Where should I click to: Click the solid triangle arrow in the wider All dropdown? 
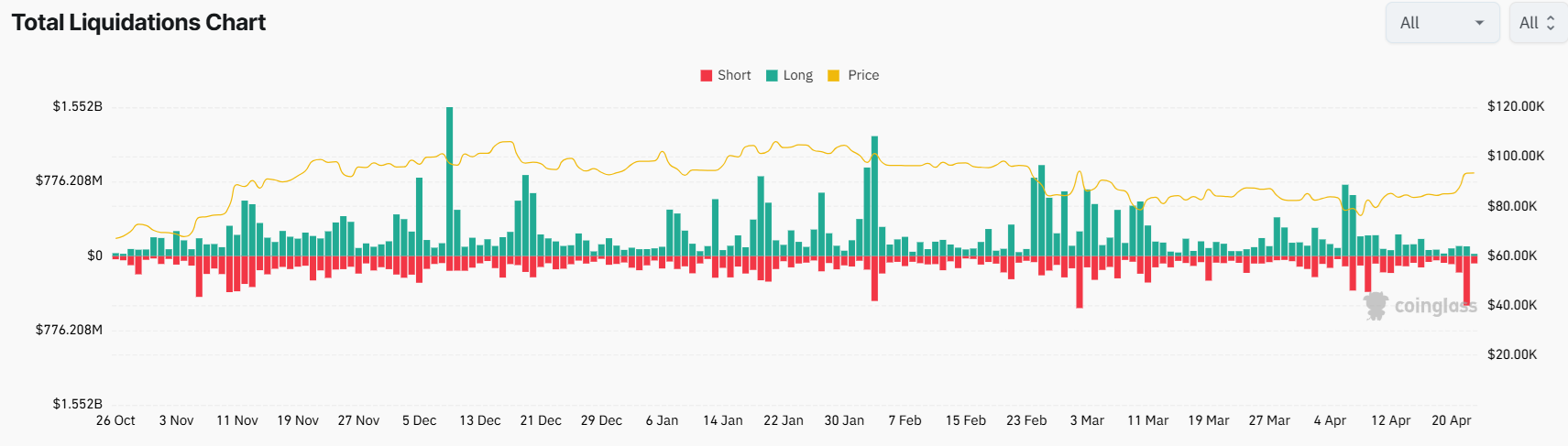point(1479,23)
